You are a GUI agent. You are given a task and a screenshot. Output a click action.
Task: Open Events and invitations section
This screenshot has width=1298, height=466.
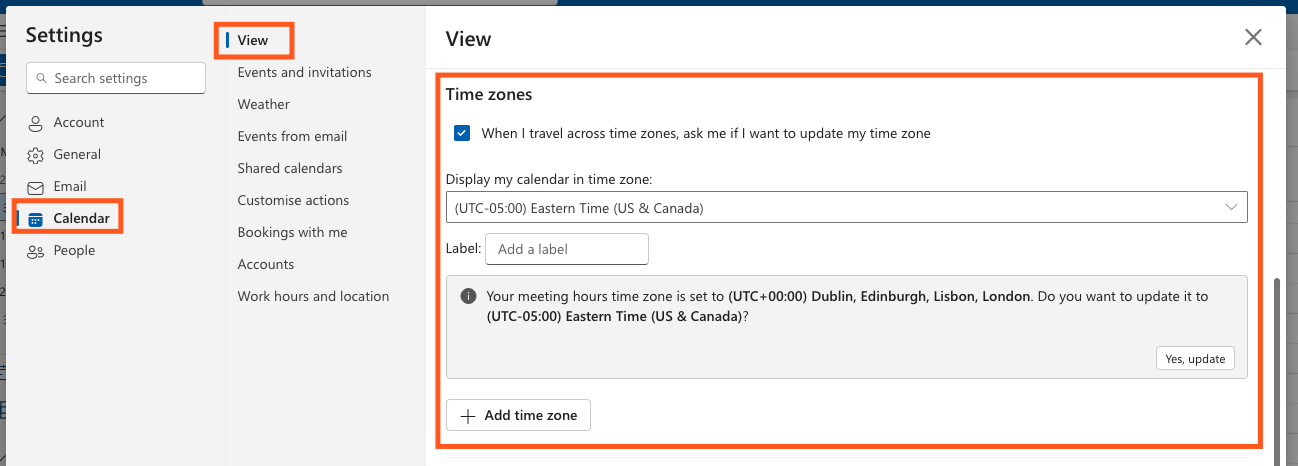(304, 72)
